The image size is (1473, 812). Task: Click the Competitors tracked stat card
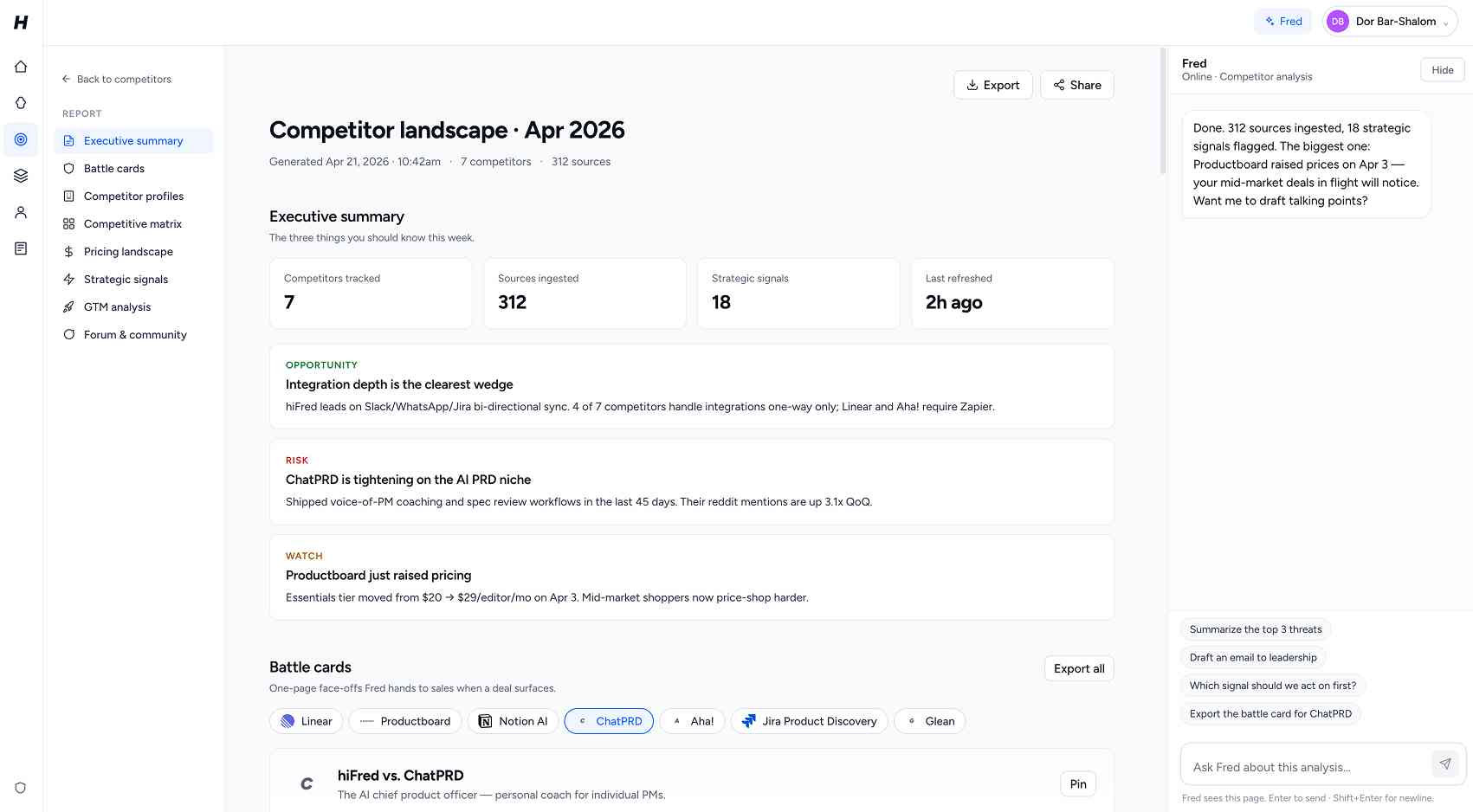(x=371, y=293)
